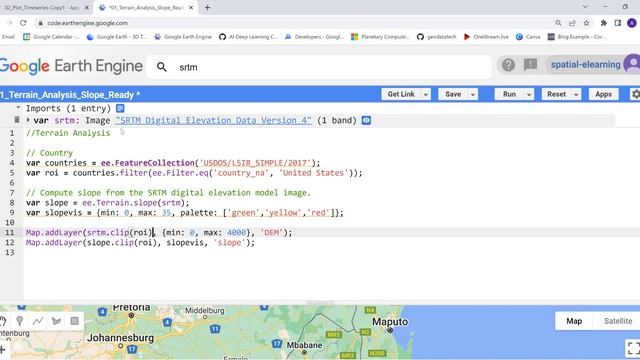640x360 pixels.
Task: Open the Canva bookmark
Action: (528, 37)
